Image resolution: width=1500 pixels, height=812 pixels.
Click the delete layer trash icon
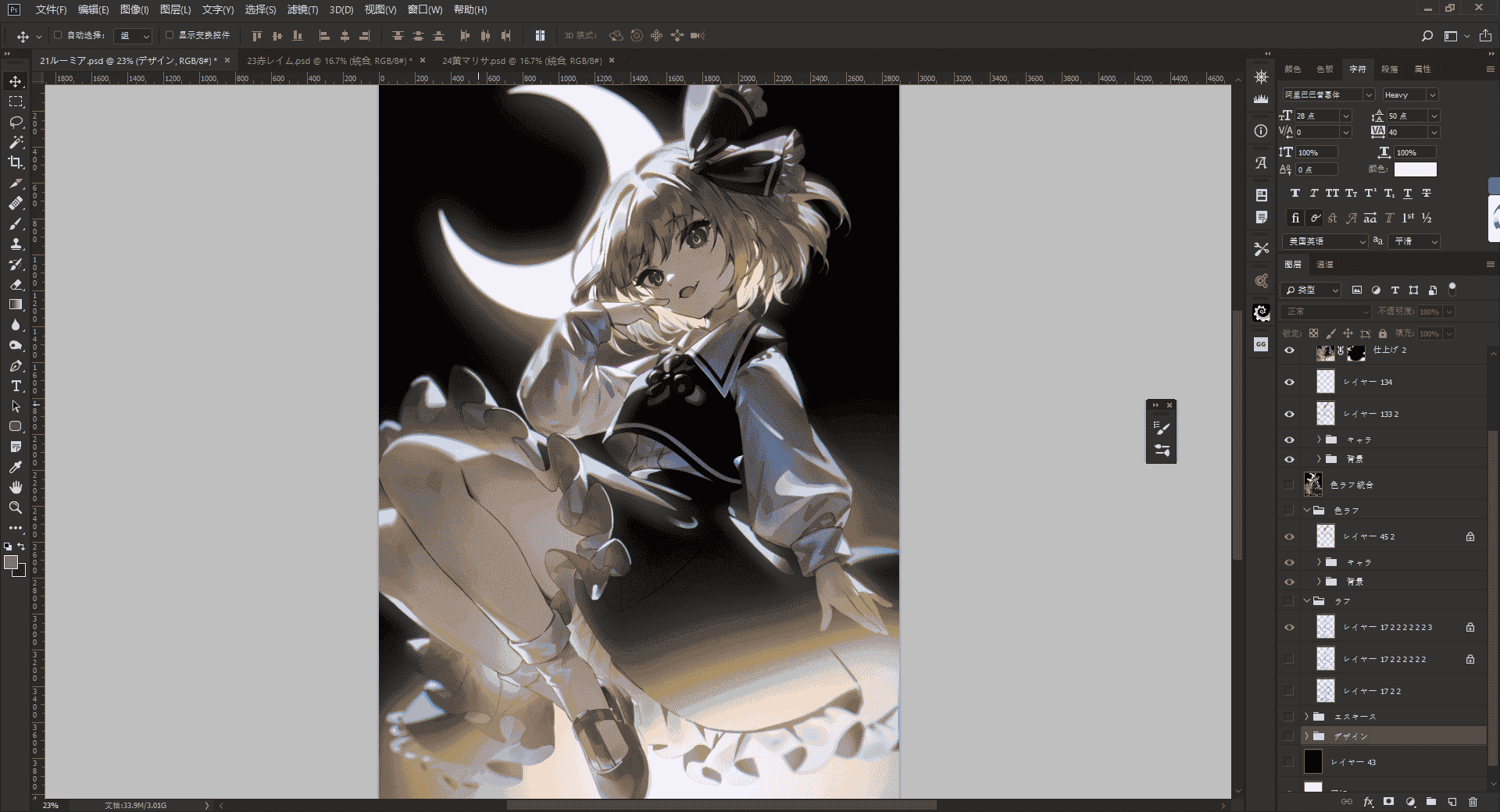1473,802
